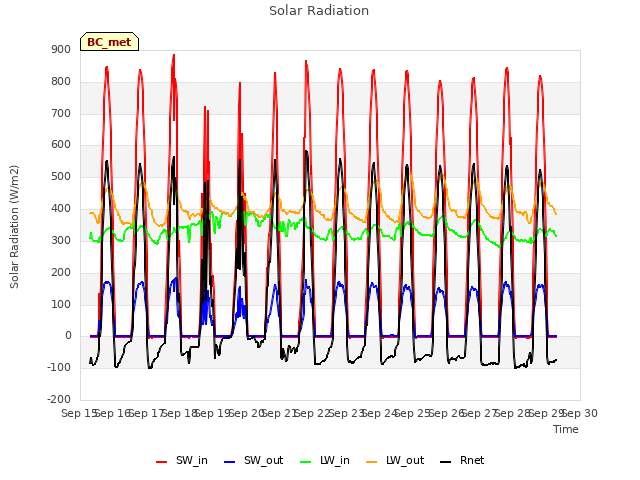Click the green LW_in legend swatch
640x480 pixels.
pos(306,462)
